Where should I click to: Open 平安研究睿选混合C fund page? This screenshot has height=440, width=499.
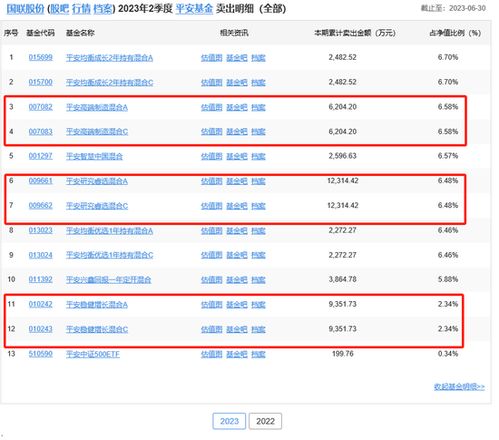[x=97, y=206]
